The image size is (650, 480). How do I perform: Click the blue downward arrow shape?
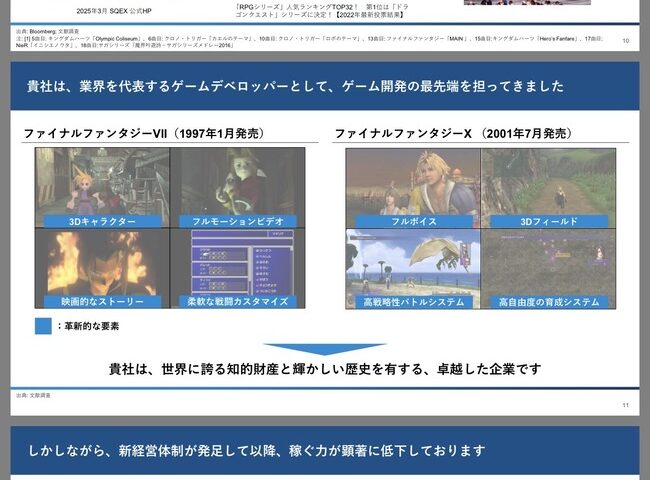(324, 350)
